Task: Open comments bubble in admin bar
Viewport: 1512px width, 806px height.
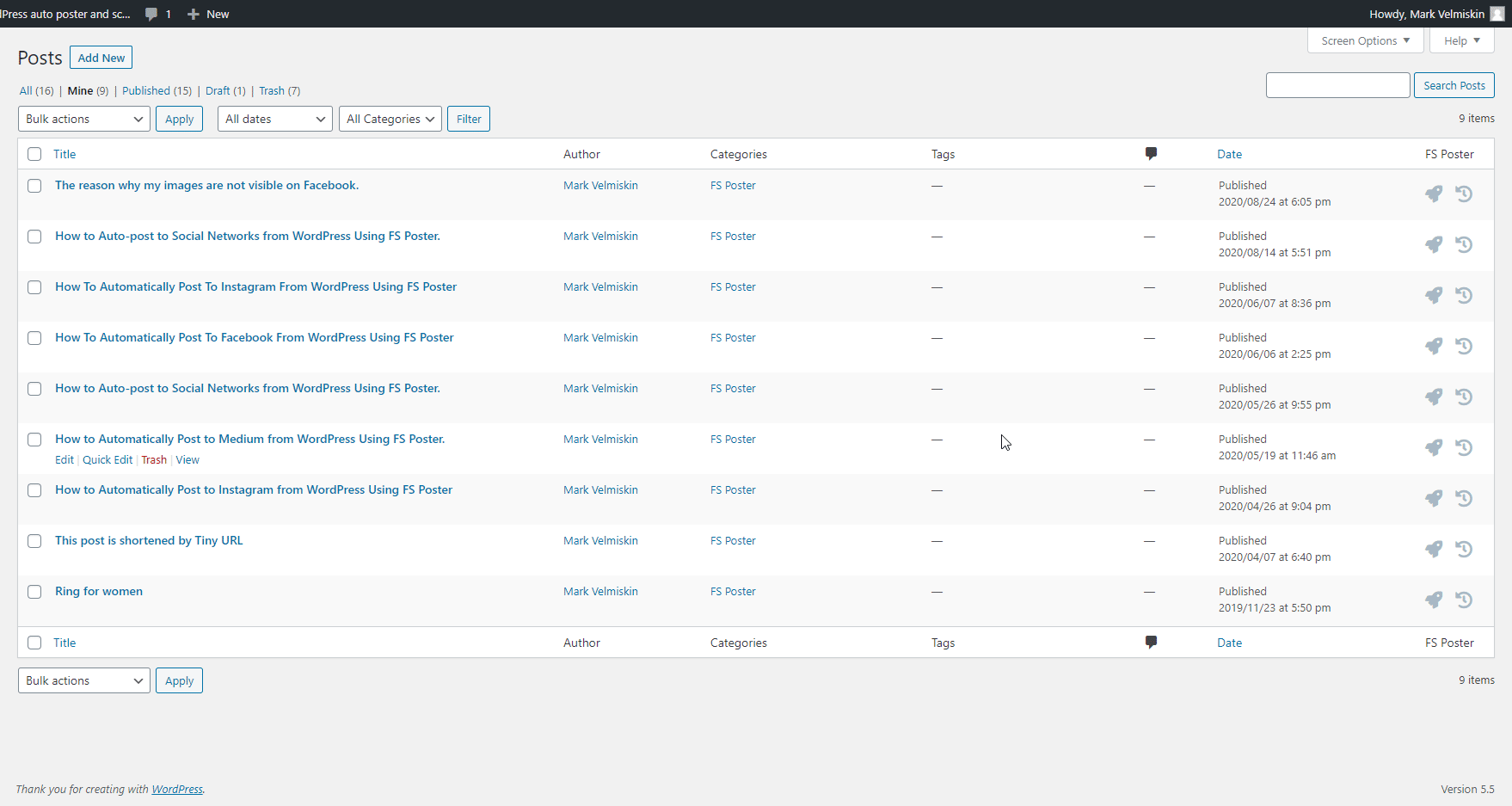Action: (158, 14)
